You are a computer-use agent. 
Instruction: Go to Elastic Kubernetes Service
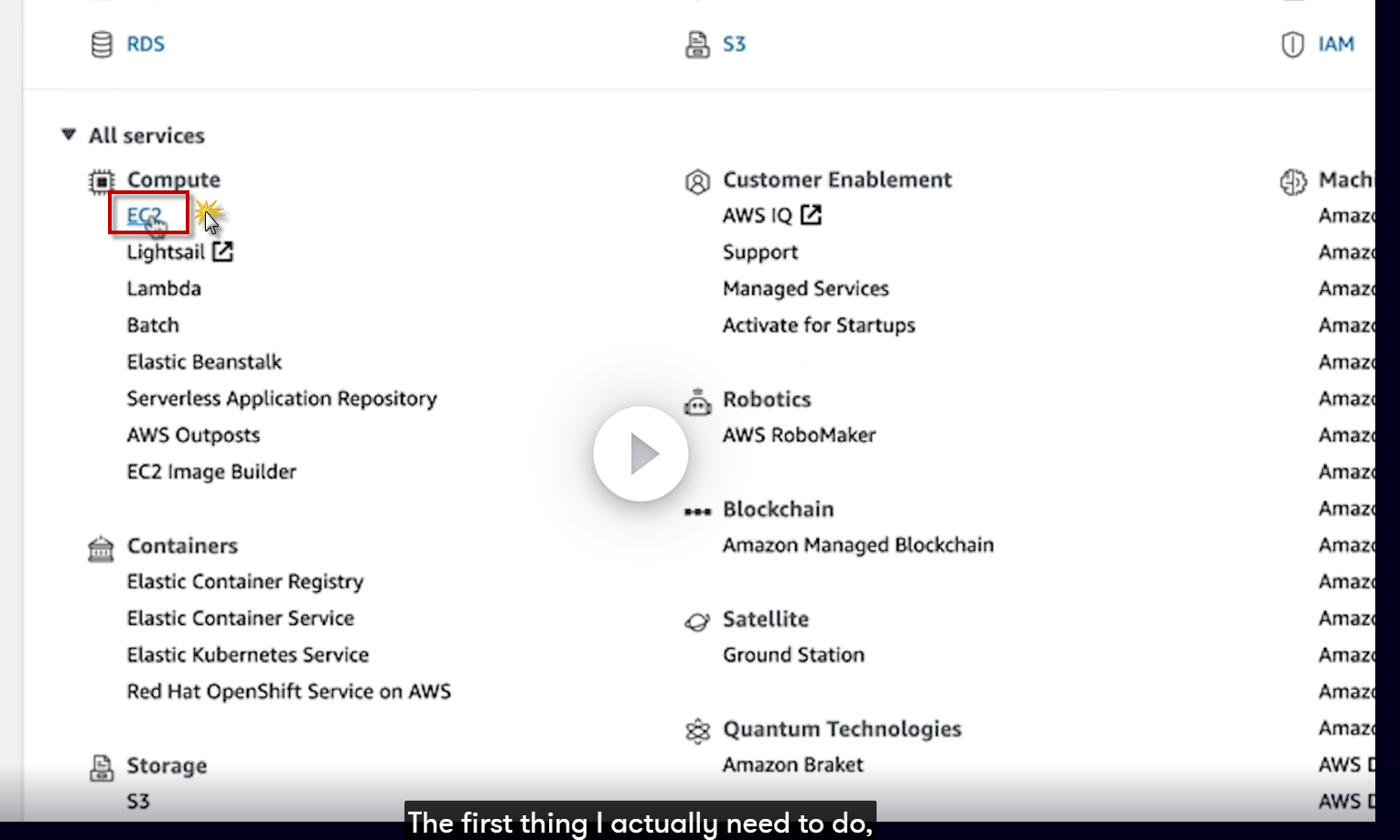pyautogui.click(x=247, y=655)
